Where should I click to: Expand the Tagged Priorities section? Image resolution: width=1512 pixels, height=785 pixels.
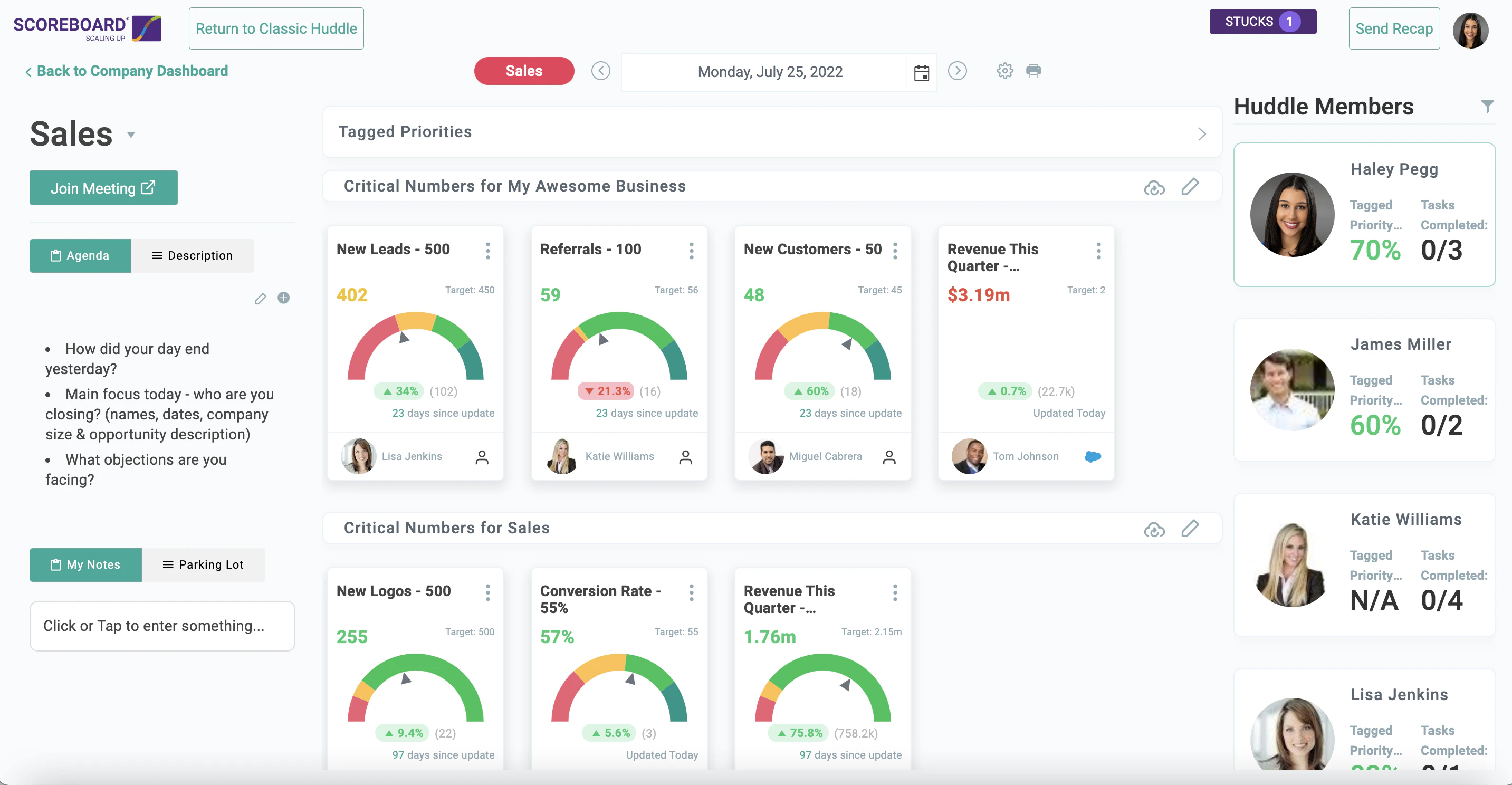coord(1201,133)
